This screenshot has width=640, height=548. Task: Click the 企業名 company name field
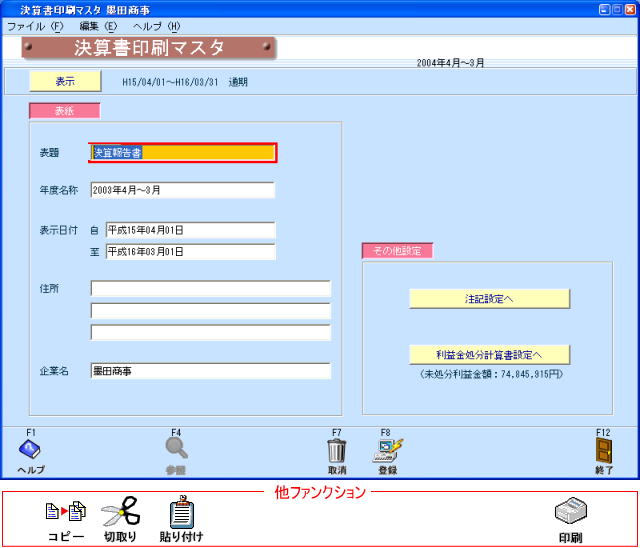point(210,371)
